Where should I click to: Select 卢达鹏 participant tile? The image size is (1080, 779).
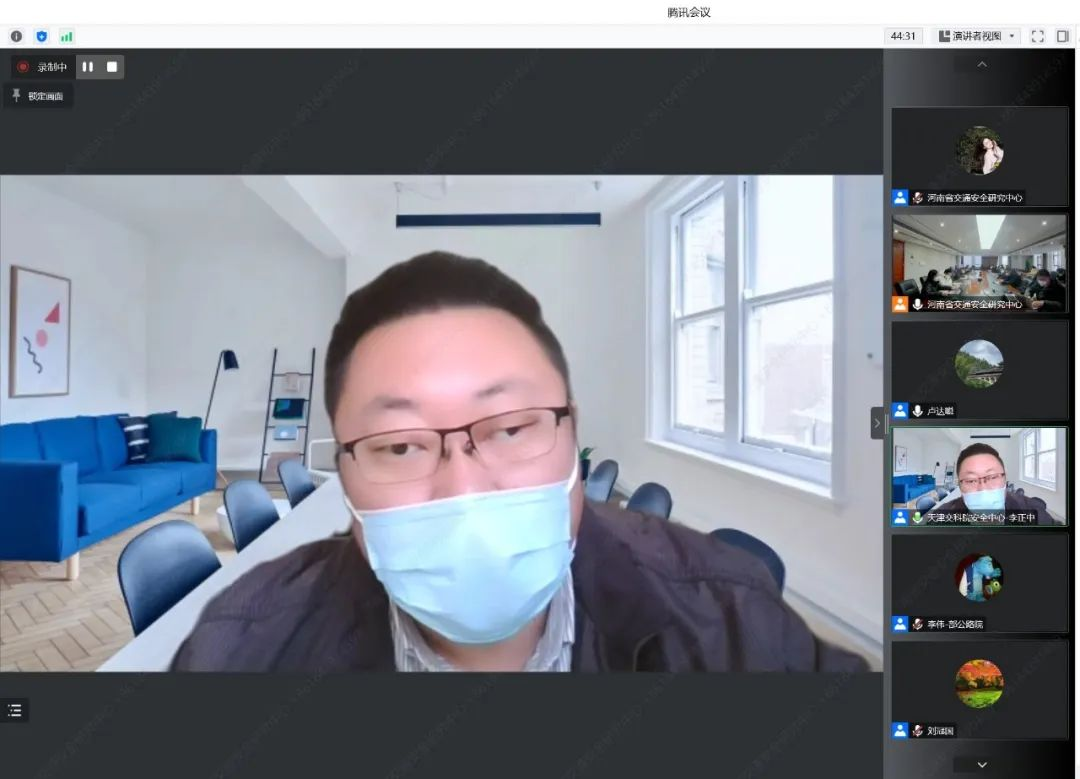point(979,368)
